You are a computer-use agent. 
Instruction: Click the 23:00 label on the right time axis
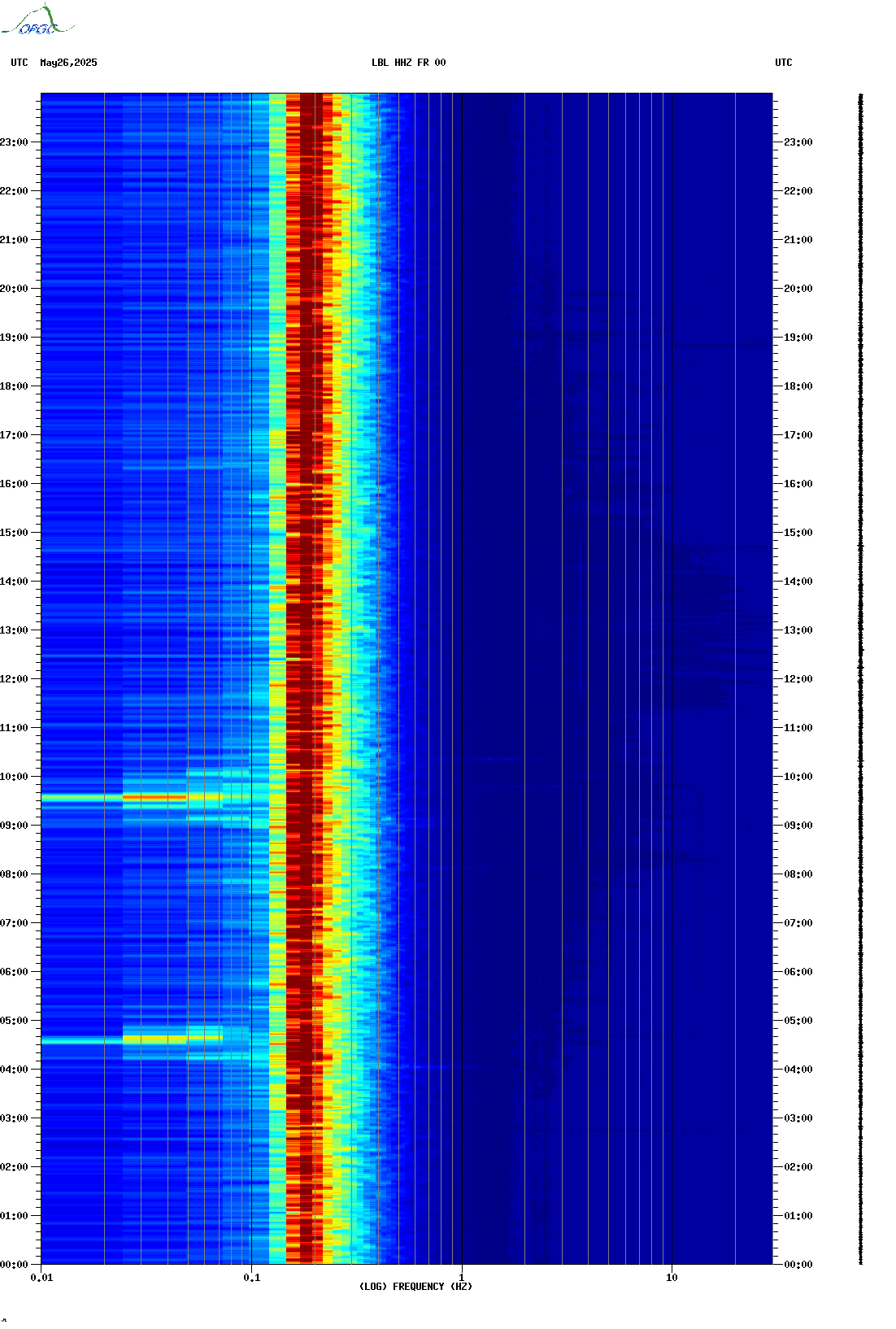[798, 142]
